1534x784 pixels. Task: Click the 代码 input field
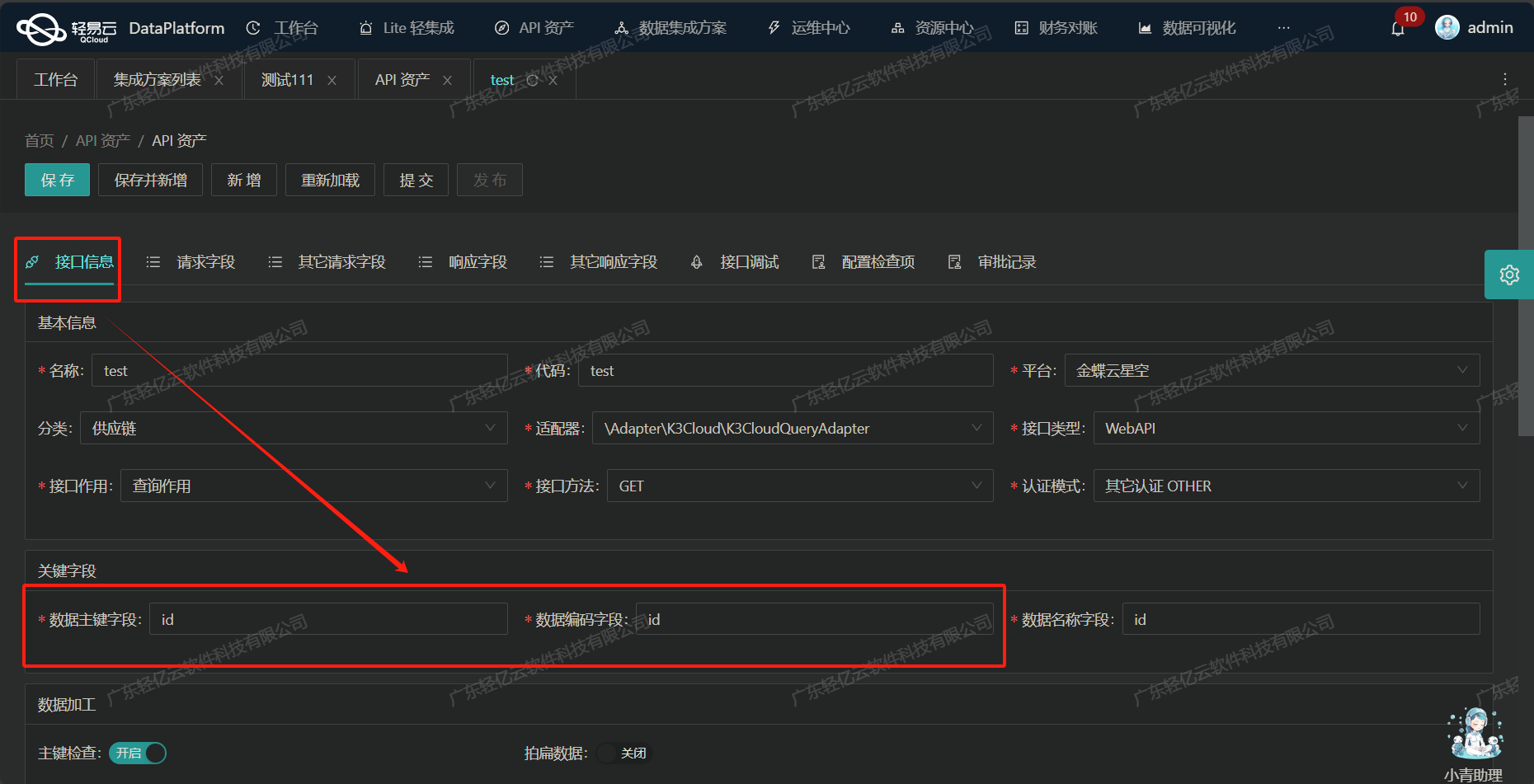point(786,370)
